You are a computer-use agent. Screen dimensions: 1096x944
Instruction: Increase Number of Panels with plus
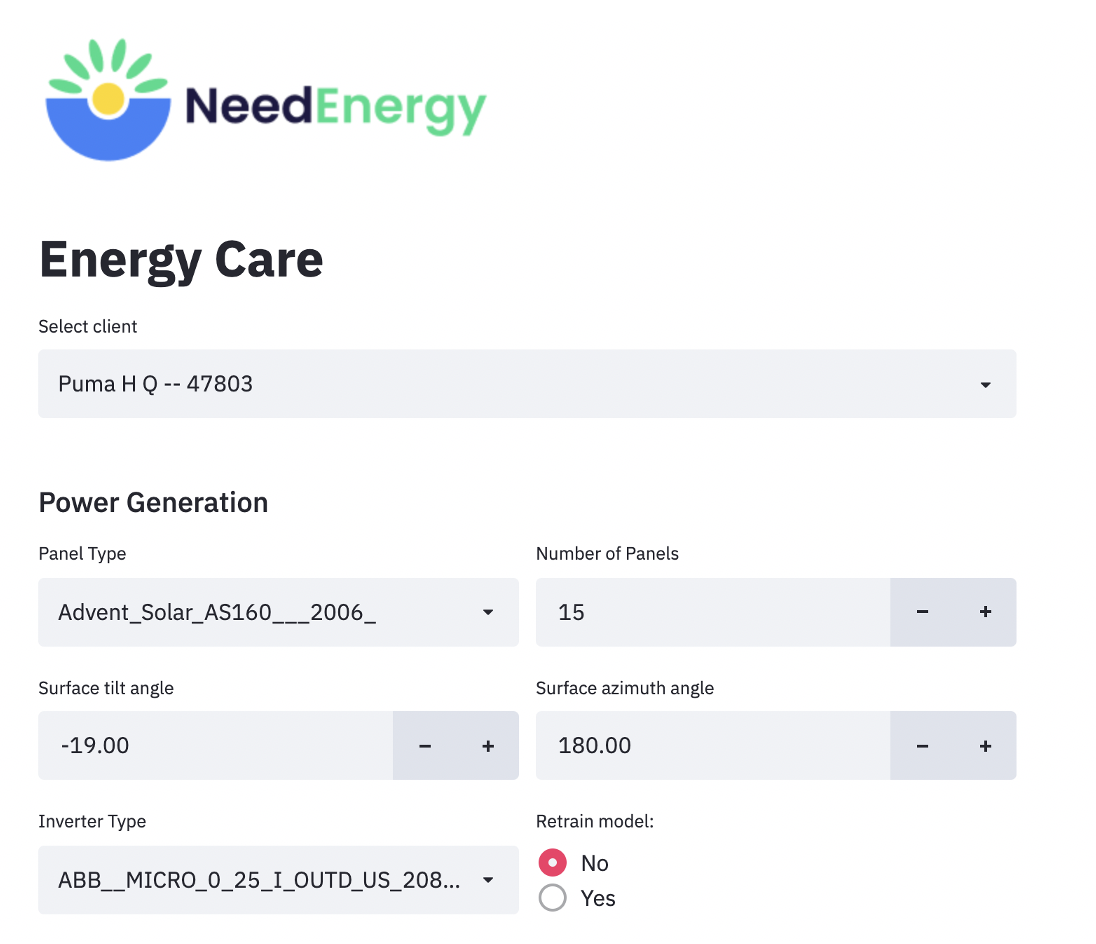tap(985, 612)
